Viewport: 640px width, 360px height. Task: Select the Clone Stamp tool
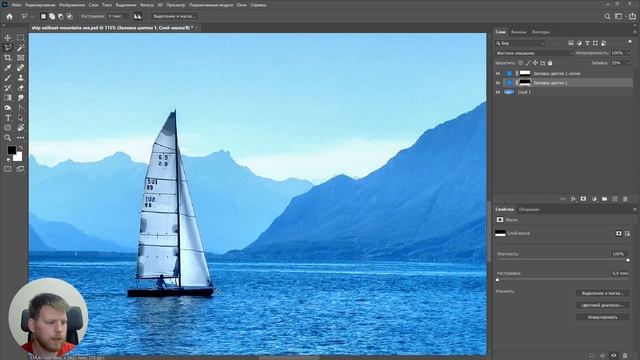[20, 78]
